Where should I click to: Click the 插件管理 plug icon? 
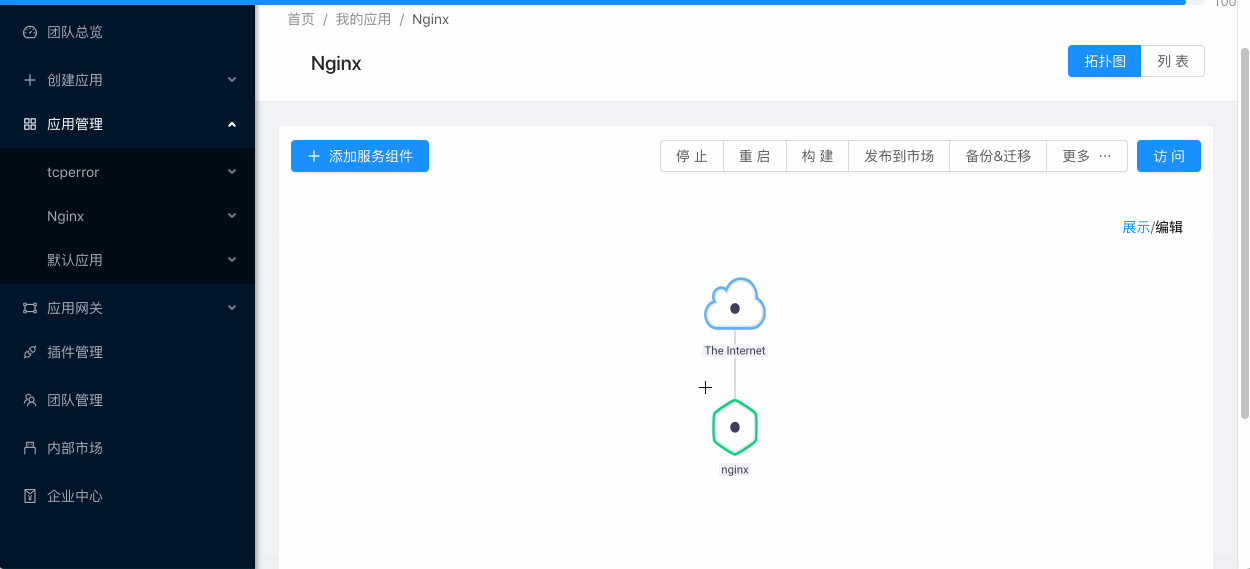click(30, 352)
